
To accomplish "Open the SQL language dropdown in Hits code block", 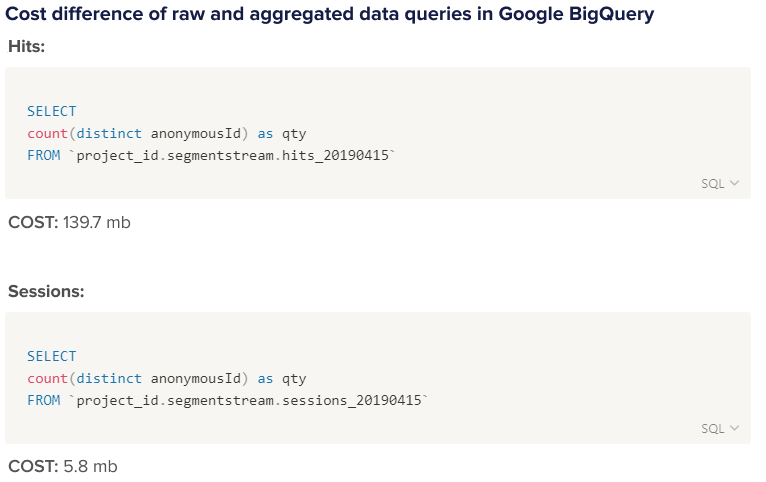I will pos(720,184).
